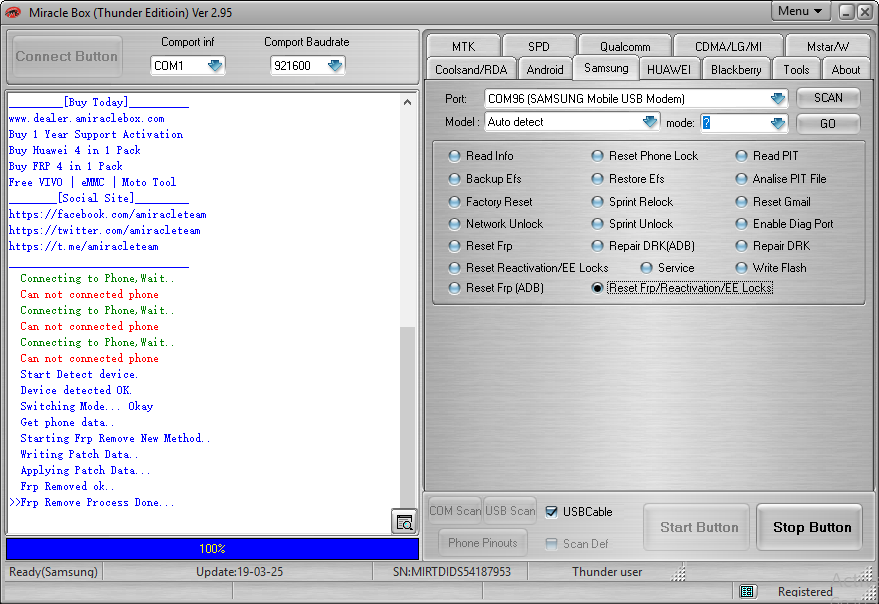This screenshot has width=879, height=604.
Task: Open the Comport inf COM1 dropdown
Action: (x=215, y=66)
